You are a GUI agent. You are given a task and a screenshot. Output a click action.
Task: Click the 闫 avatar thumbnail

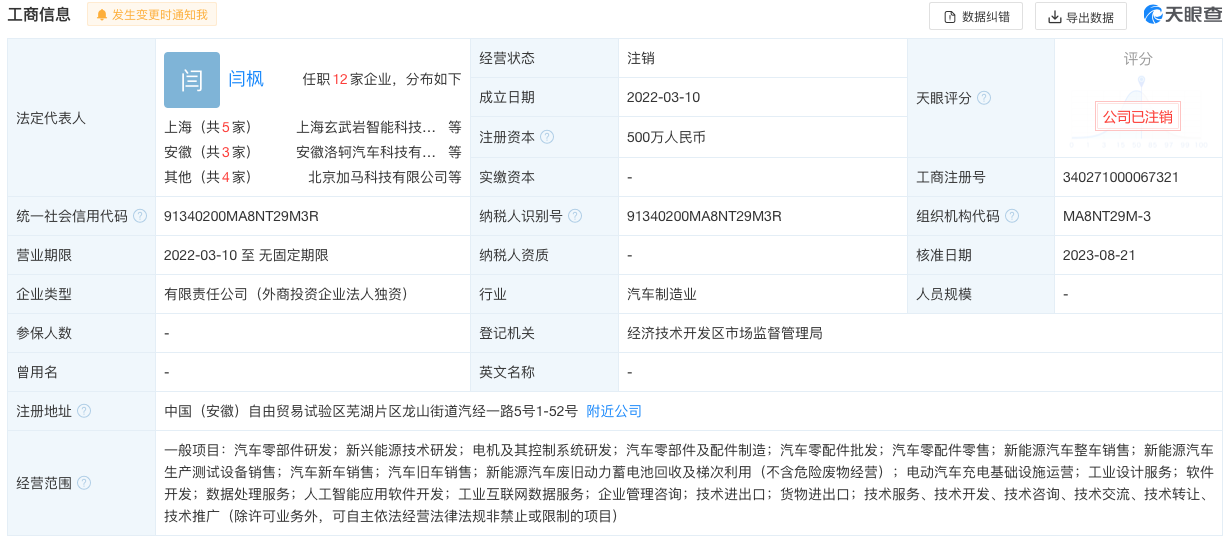(x=191, y=80)
